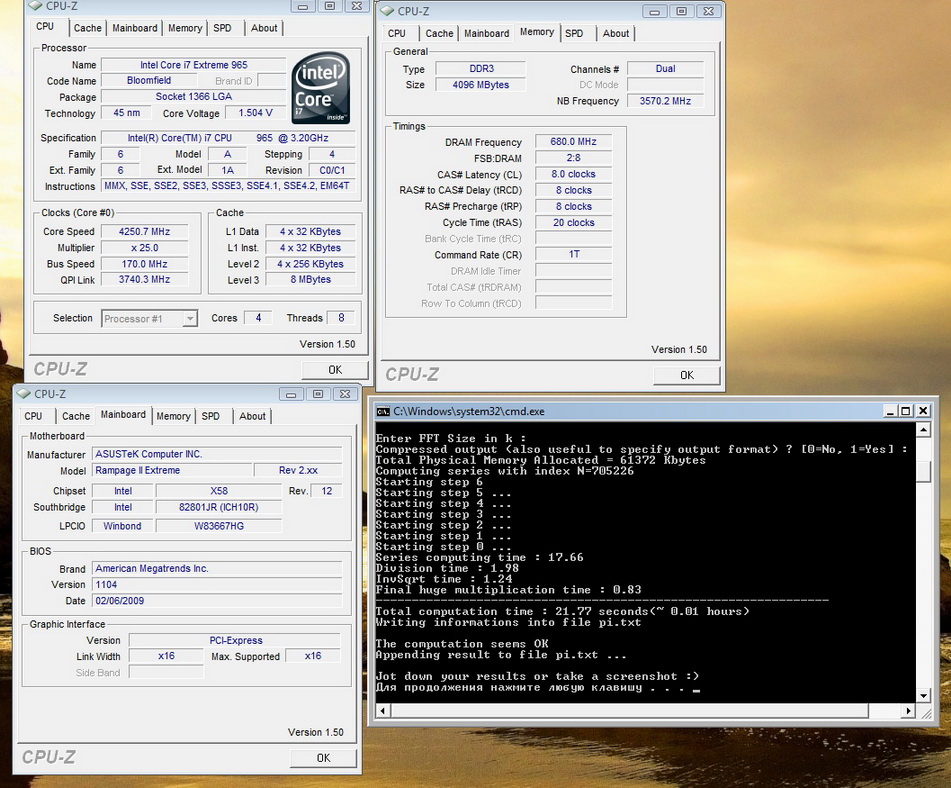
Task: Switch to CPU tab in Memory window
Action: [x=397, y=33]
